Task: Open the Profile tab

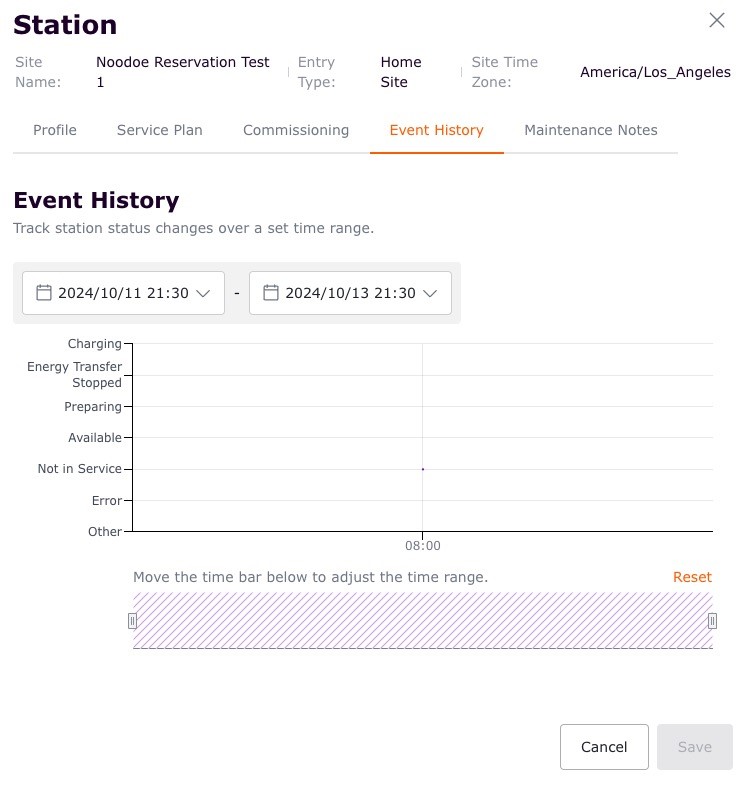Action: click(x=55, y=130)
